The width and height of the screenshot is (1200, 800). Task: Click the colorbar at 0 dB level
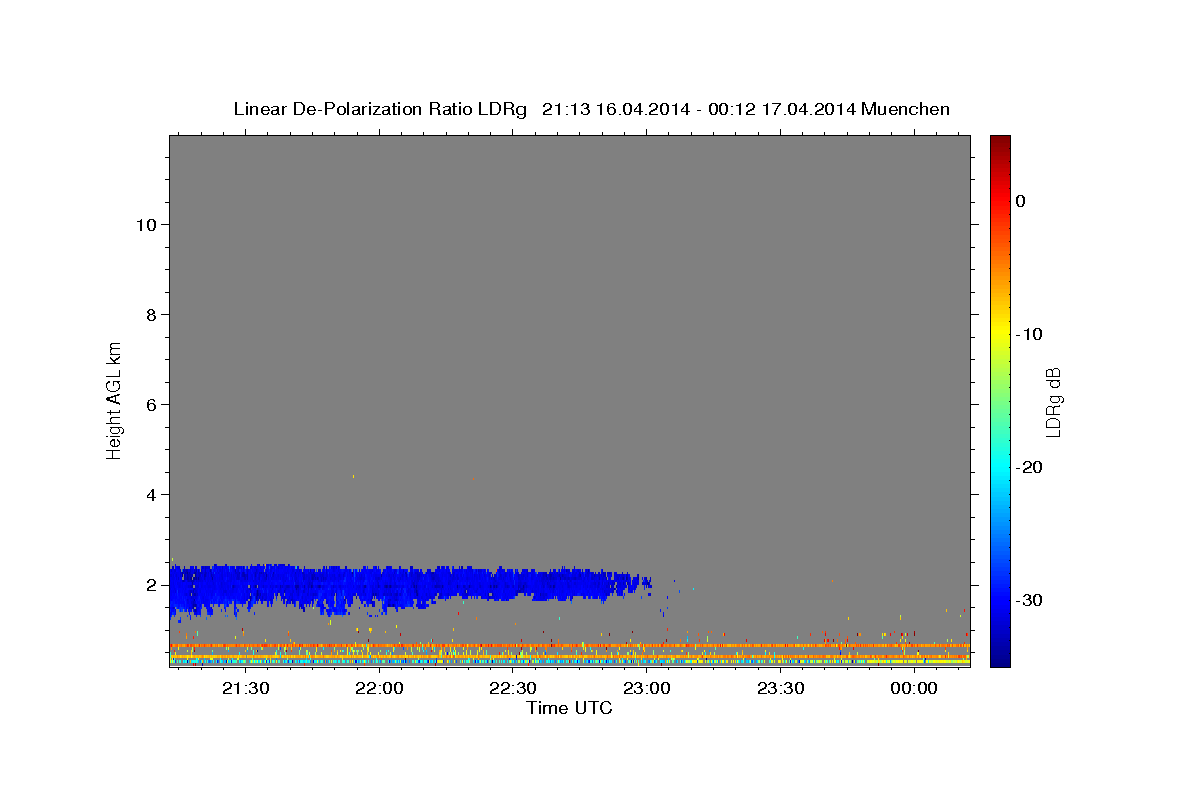(x=1000, y=201)
